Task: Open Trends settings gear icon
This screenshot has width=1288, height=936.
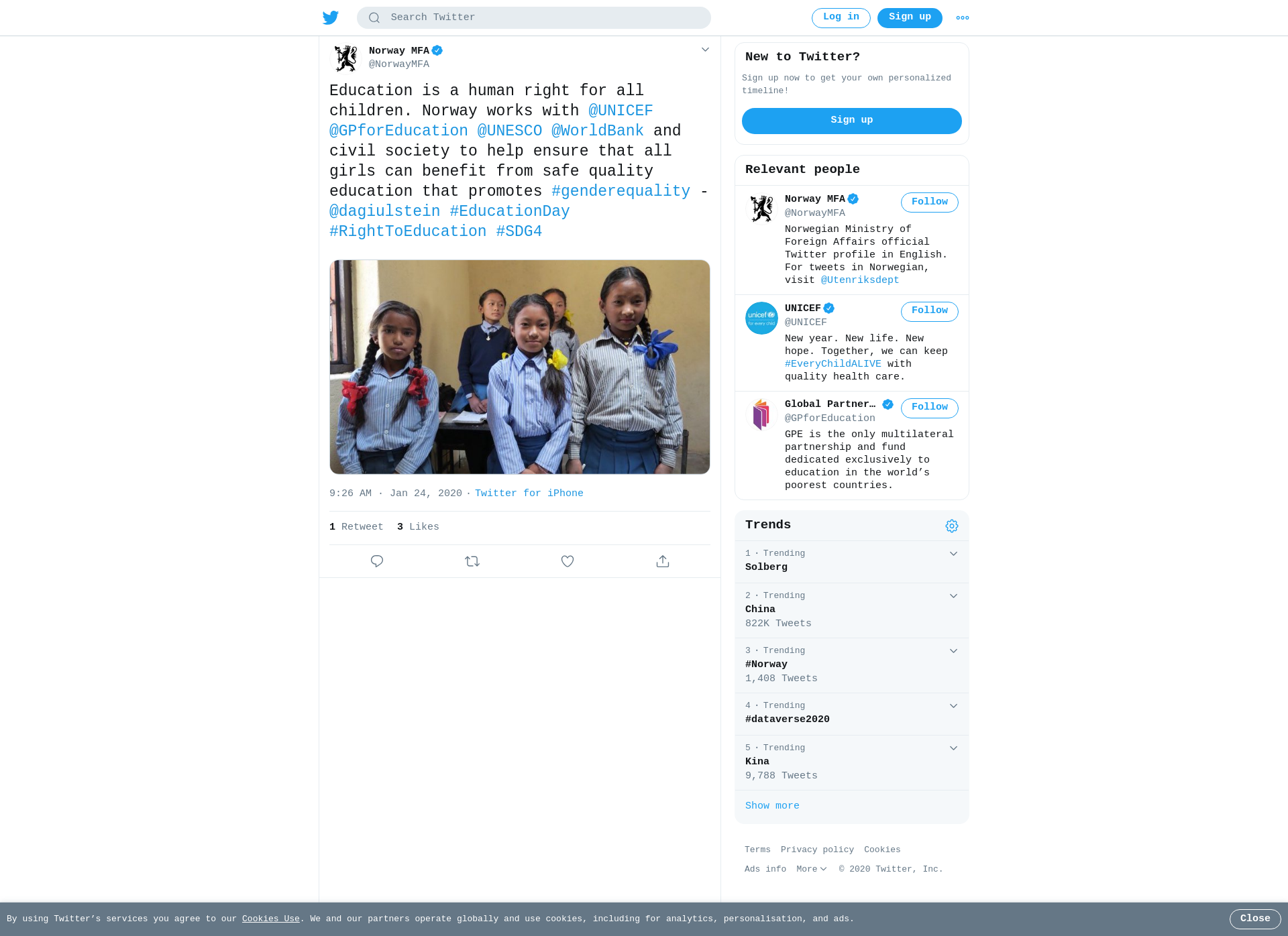Action: click(x=952, y=526)
